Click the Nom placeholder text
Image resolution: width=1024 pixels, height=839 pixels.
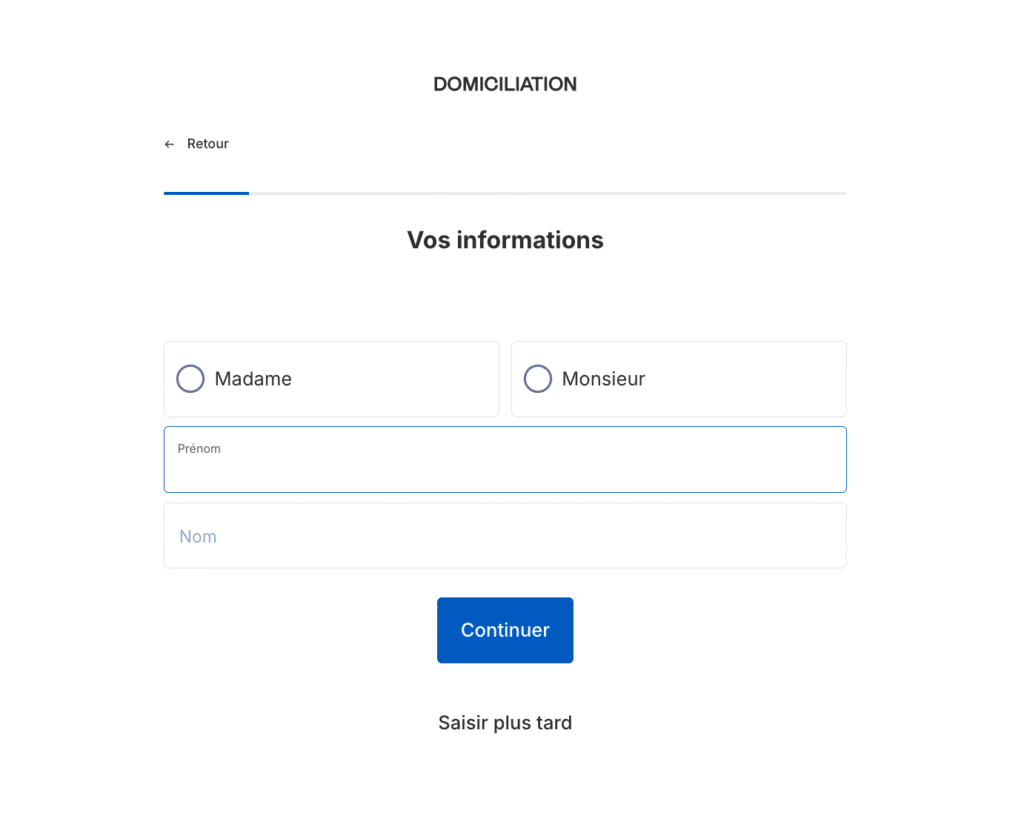pos(197,536)
